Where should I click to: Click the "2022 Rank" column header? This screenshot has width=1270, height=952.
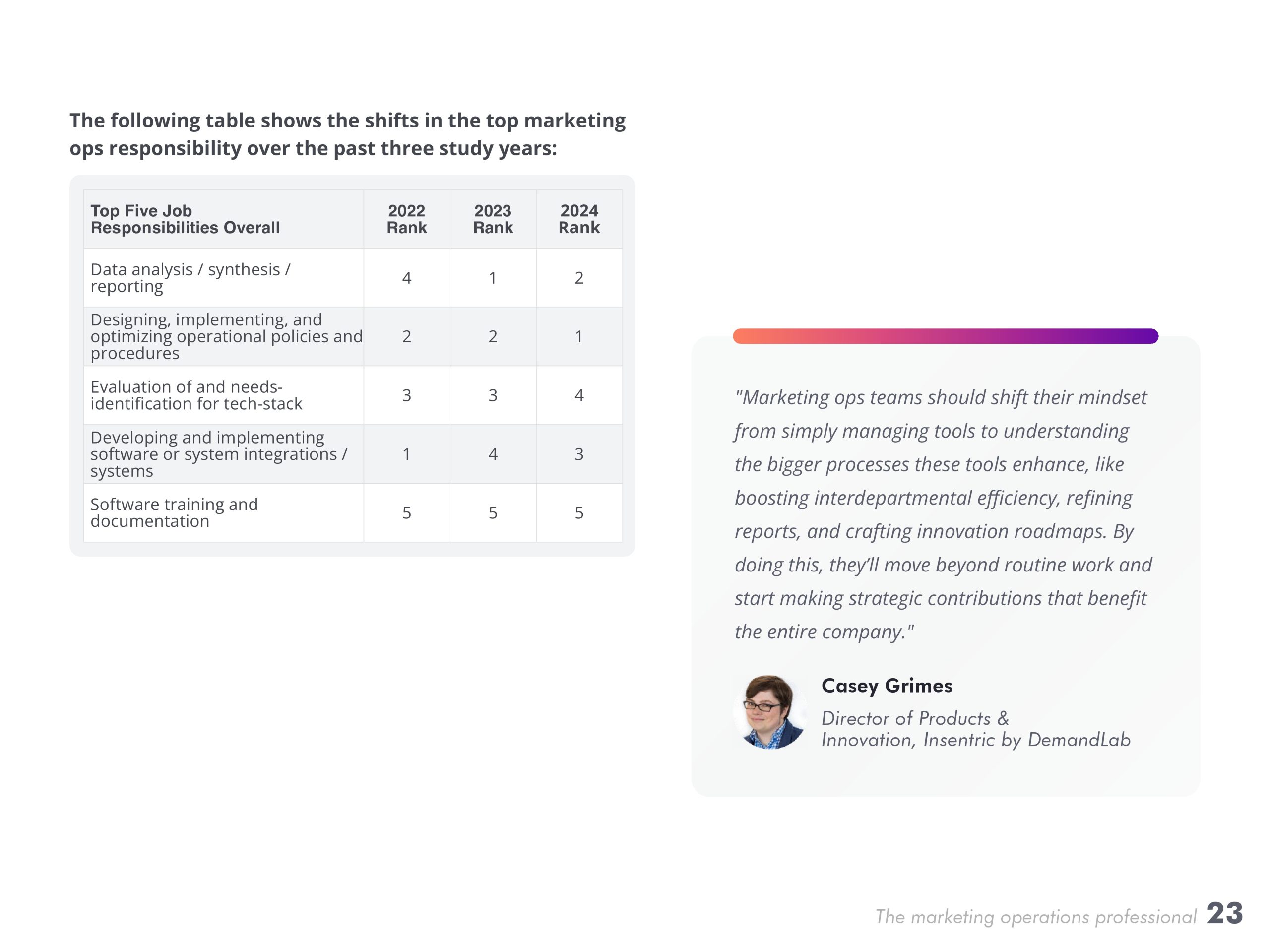(x=406, y=219)
